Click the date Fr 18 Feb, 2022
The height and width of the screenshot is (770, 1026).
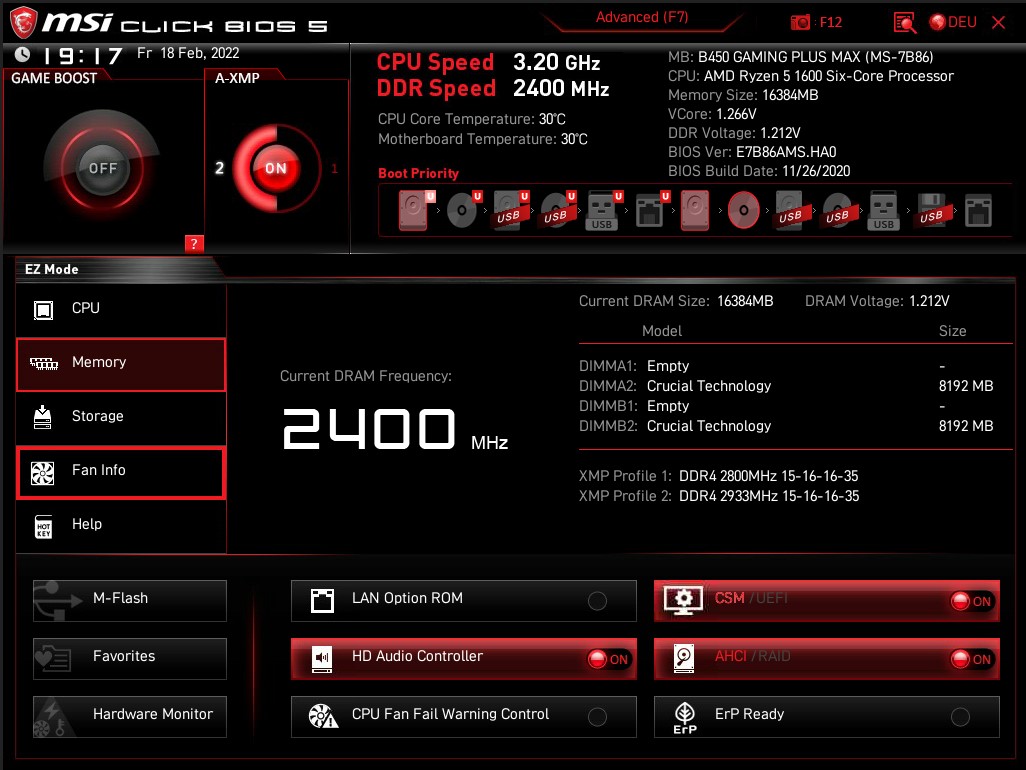[x=188, y=53]
